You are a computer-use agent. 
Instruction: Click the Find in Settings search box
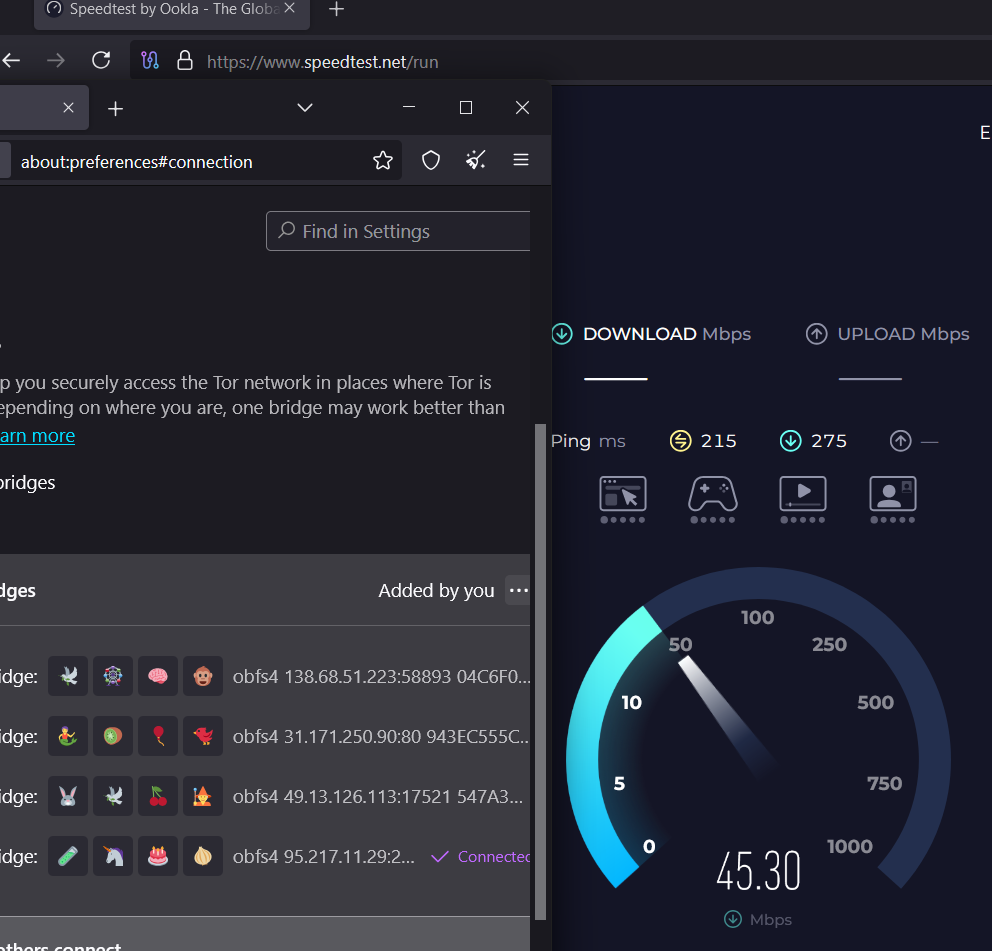(x=398, y=231)
